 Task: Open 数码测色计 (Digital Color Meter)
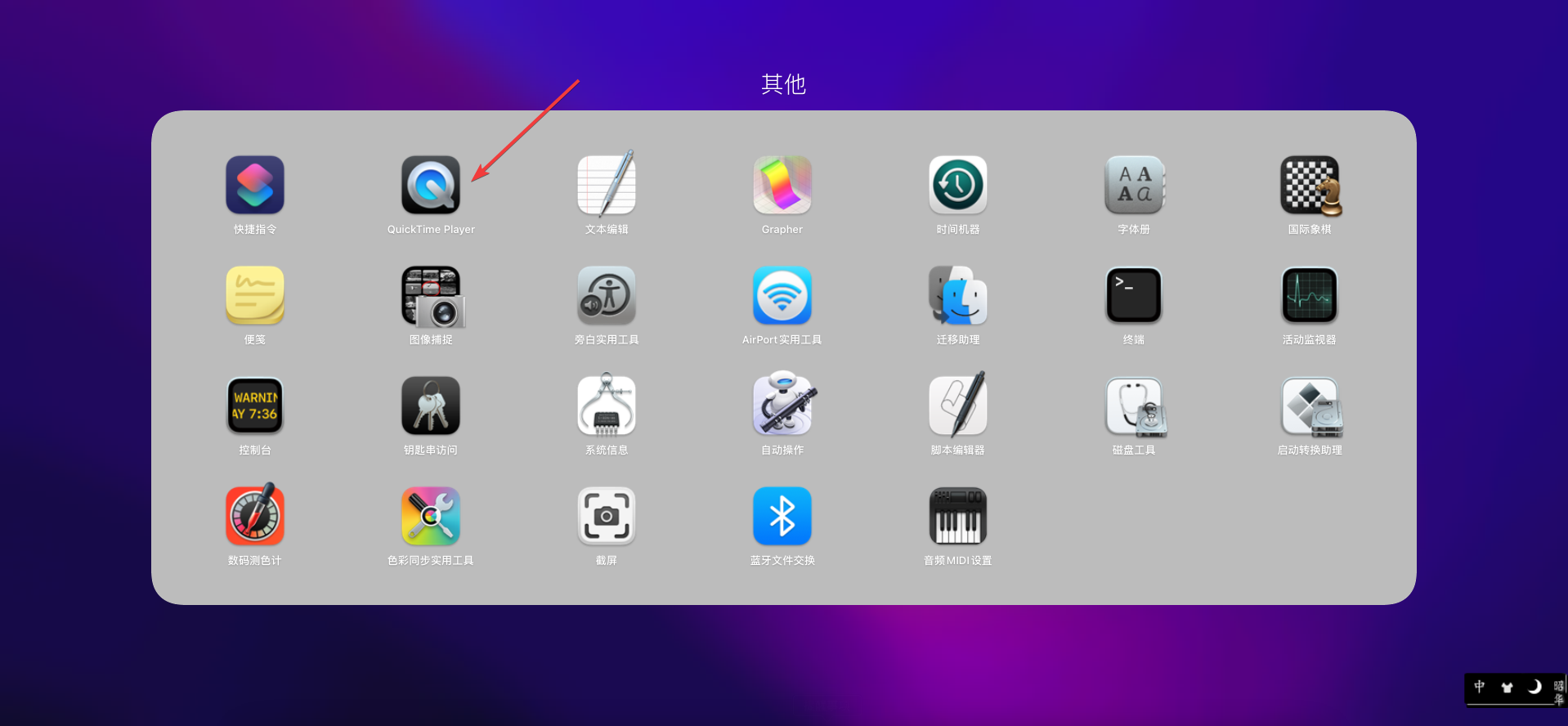click(x=255, y=516)
